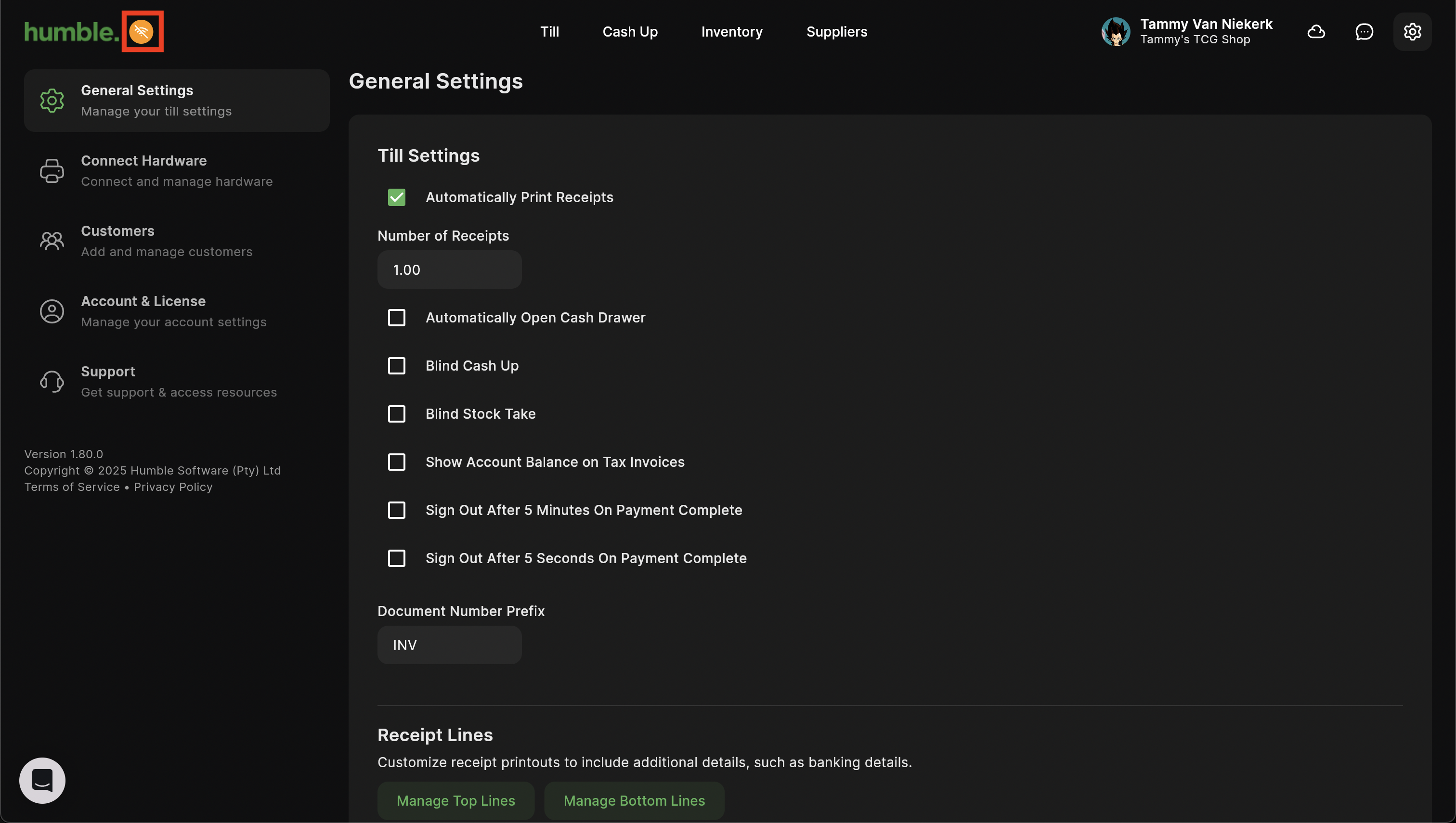Click the settings gear icon in header
Image resolution: width=1456 pixels, height=823 pixels.
1412,32
